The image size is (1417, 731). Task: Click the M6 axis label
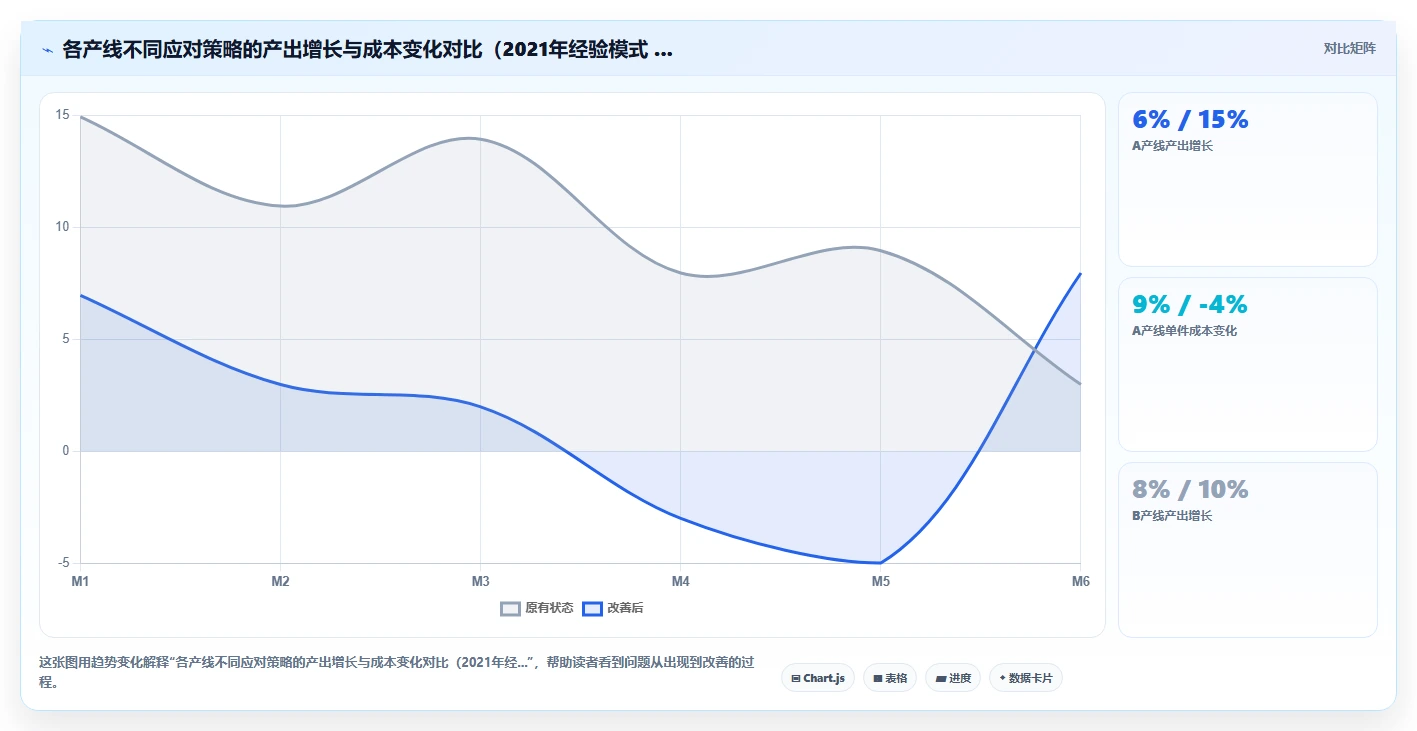click(x=1080, y=581)
